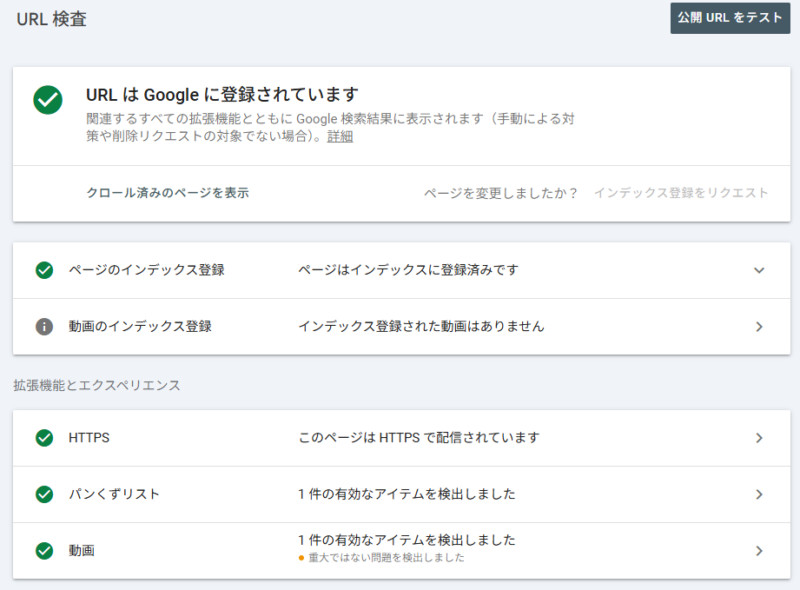Click green check icon next to ページのインデックス登録
The height and width of the screenshot is (590, 800).
point(44,270)
